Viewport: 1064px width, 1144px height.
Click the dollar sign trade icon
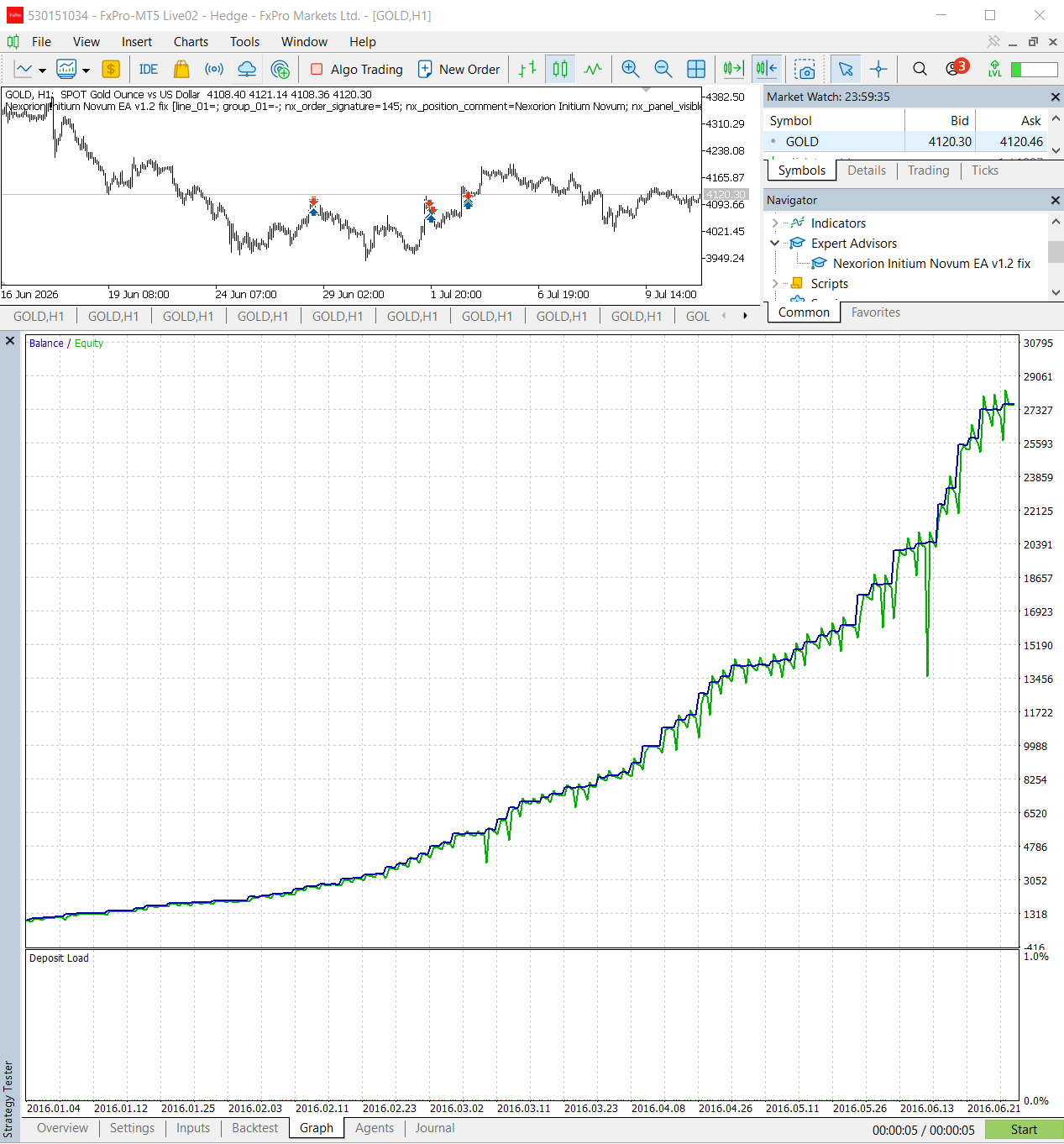111,70
